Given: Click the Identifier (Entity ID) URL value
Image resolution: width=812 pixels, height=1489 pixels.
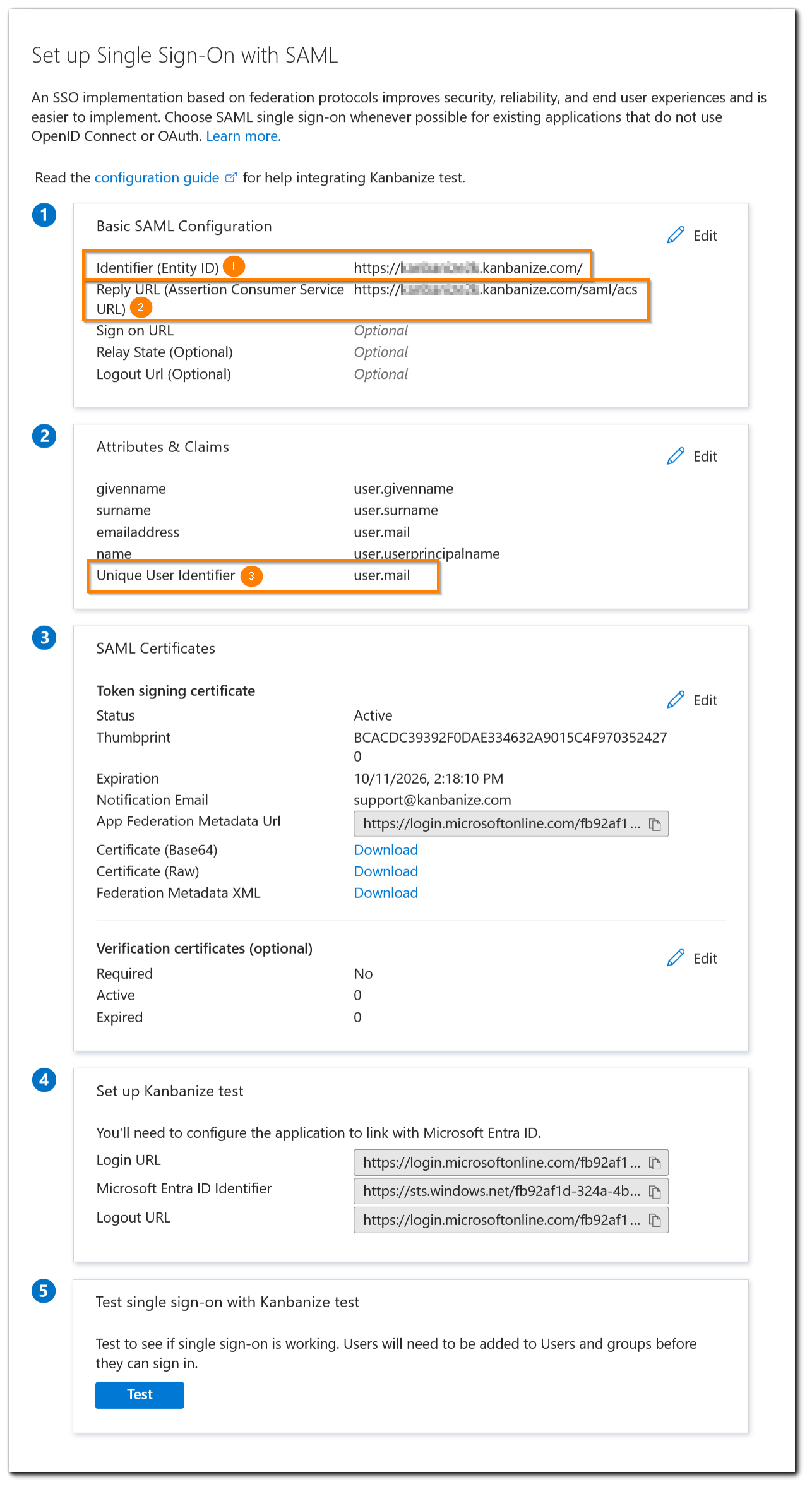Looking at the screenshot, I should point(468,268).
